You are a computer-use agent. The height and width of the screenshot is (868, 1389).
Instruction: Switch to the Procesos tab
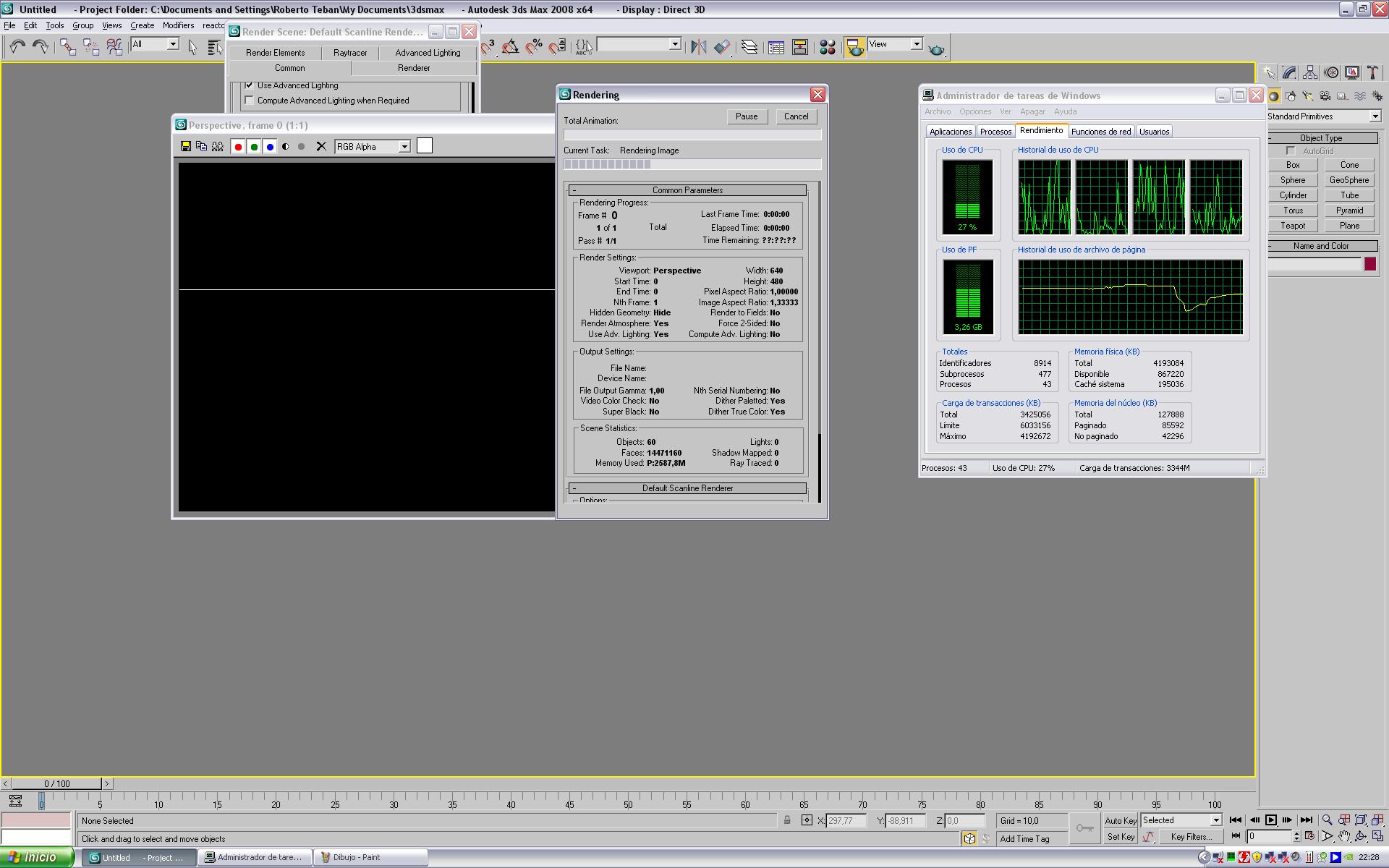click(995, 132)
